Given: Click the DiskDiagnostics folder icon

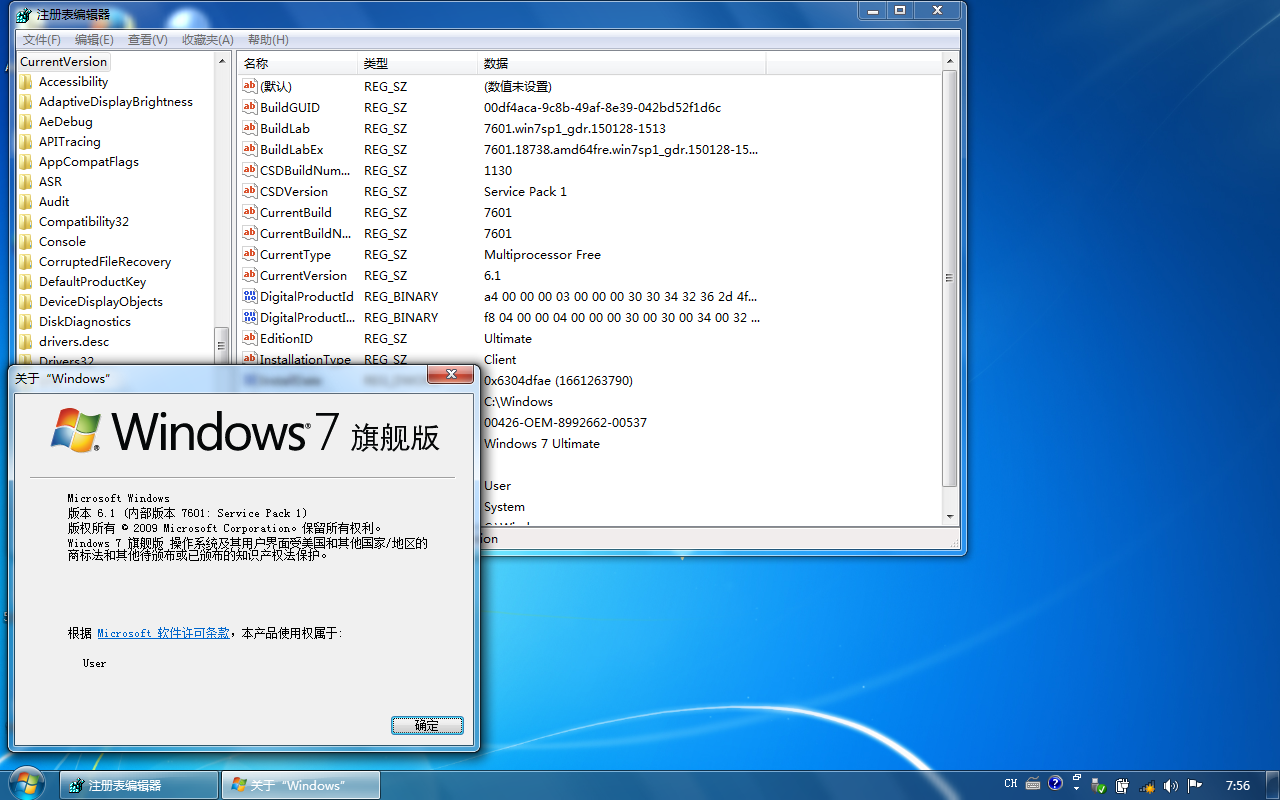Looking at the screenshot, I should (26, 322).
